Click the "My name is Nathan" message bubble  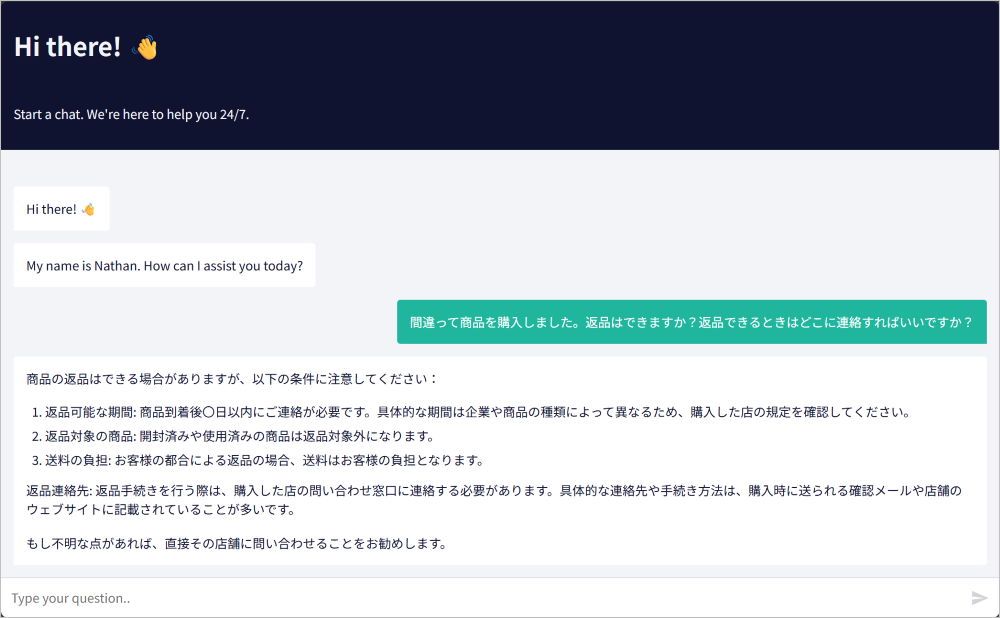pyautogui.click(x=164, y=266)
